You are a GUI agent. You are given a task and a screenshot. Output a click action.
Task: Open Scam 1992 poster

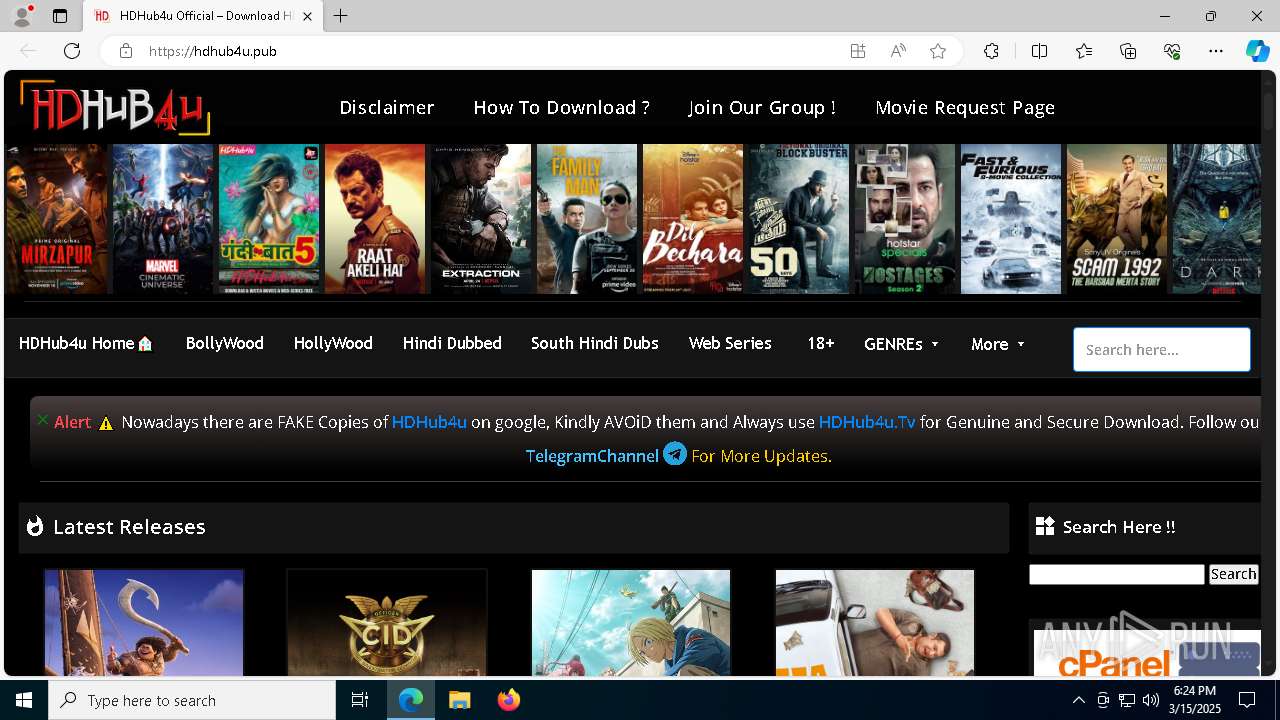pos(1117,219)
